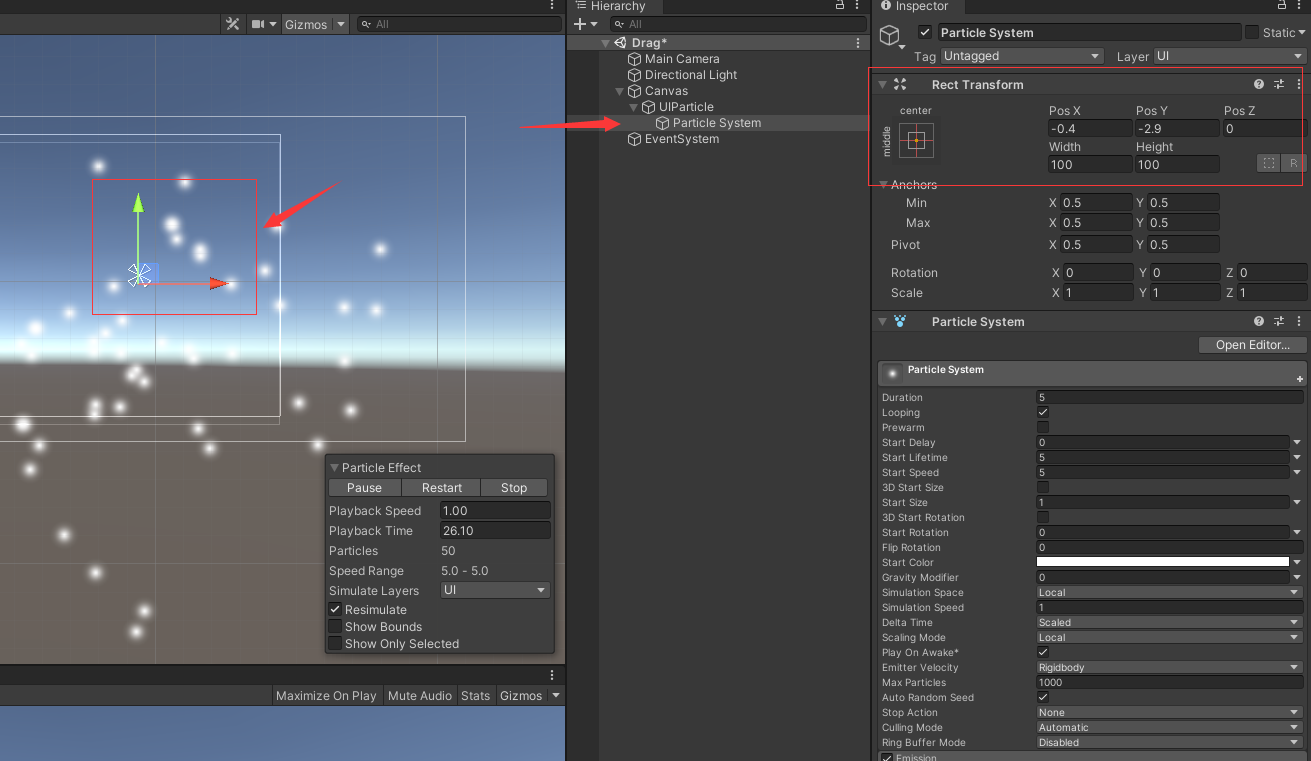Open the Start Color swatch
Image resolution: width=1311 pixels, height=761 pixels.
point(1163,562)
